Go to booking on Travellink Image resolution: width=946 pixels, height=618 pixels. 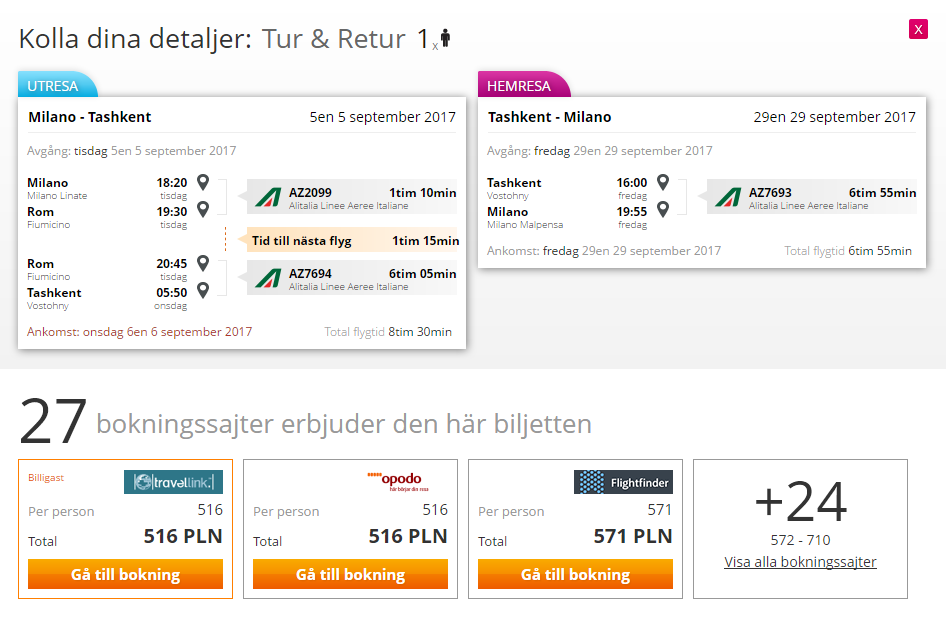pyautogui.click(x=125, y=574)
